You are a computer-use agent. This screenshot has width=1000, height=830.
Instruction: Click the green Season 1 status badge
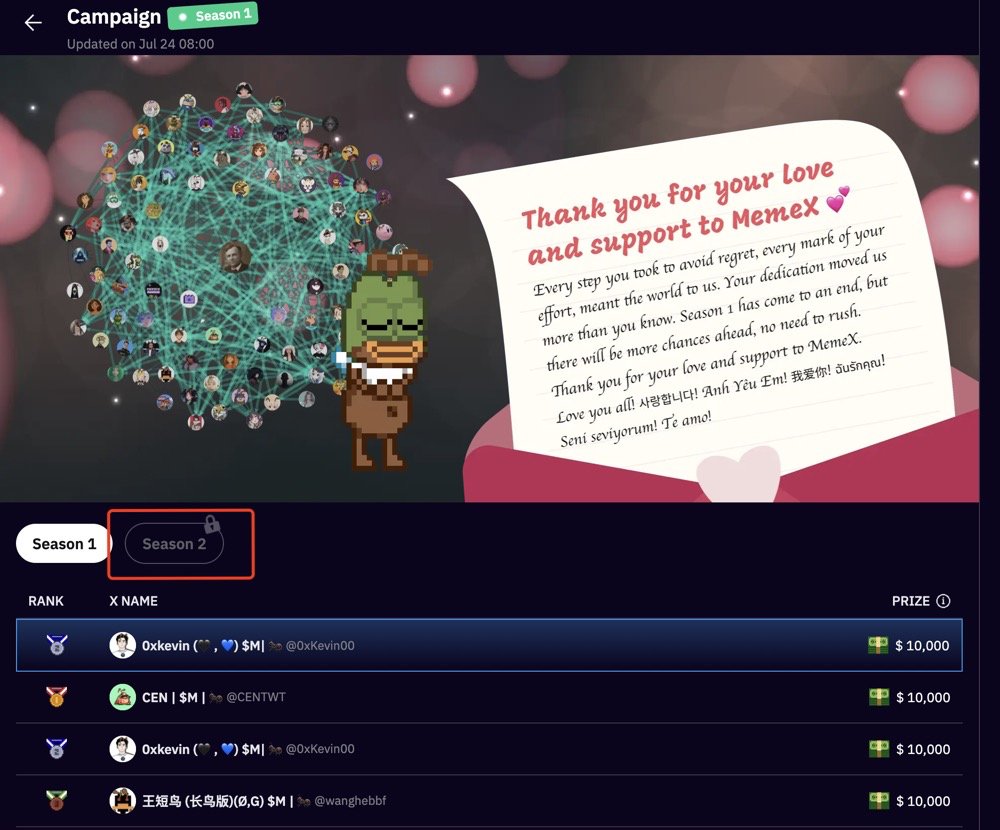coord(213,16)
